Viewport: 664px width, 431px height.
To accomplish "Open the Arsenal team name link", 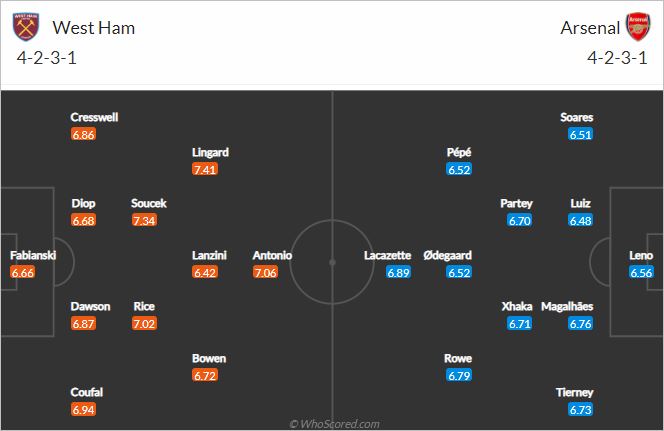I will 590,28.
